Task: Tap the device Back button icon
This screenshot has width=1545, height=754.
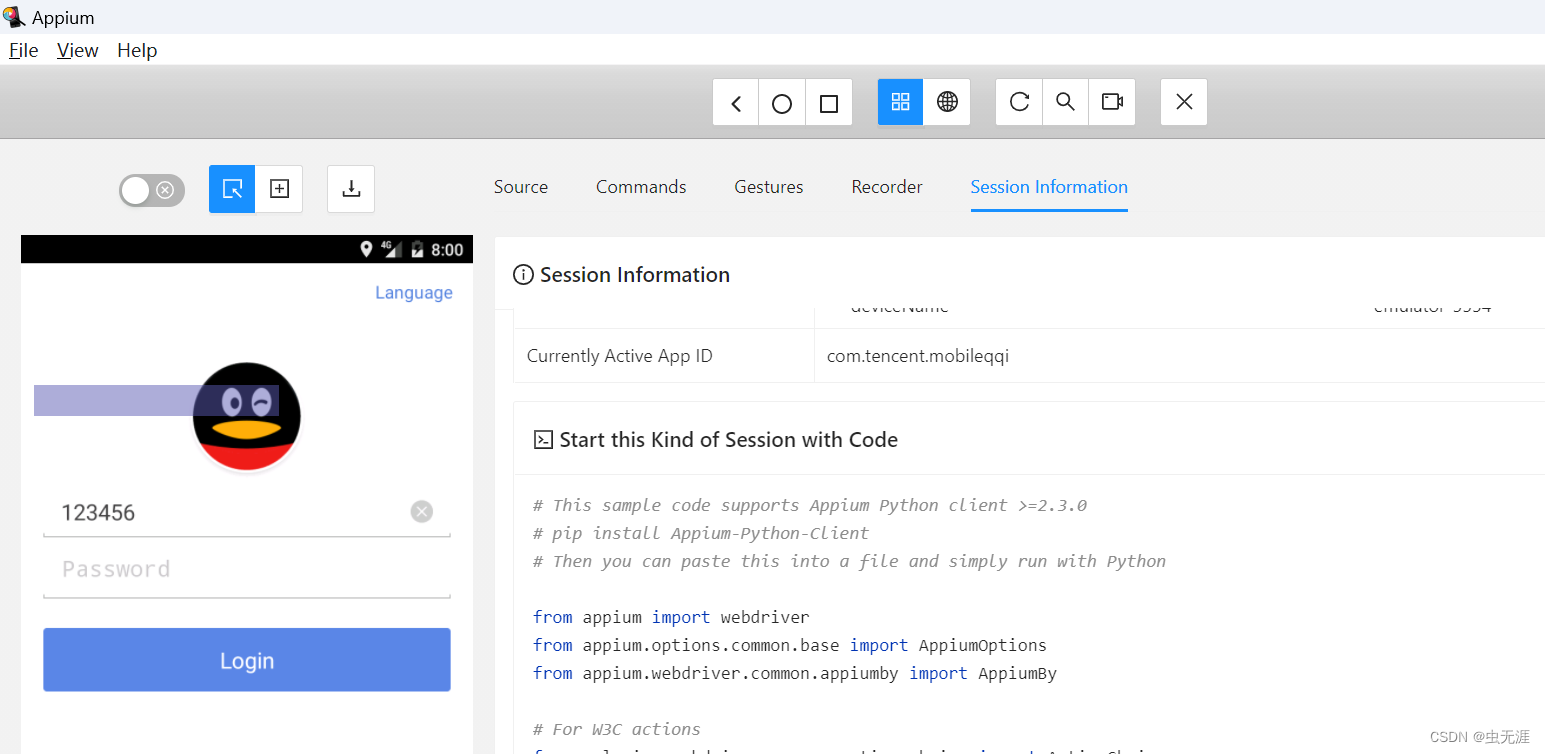Action: [736, 102]
